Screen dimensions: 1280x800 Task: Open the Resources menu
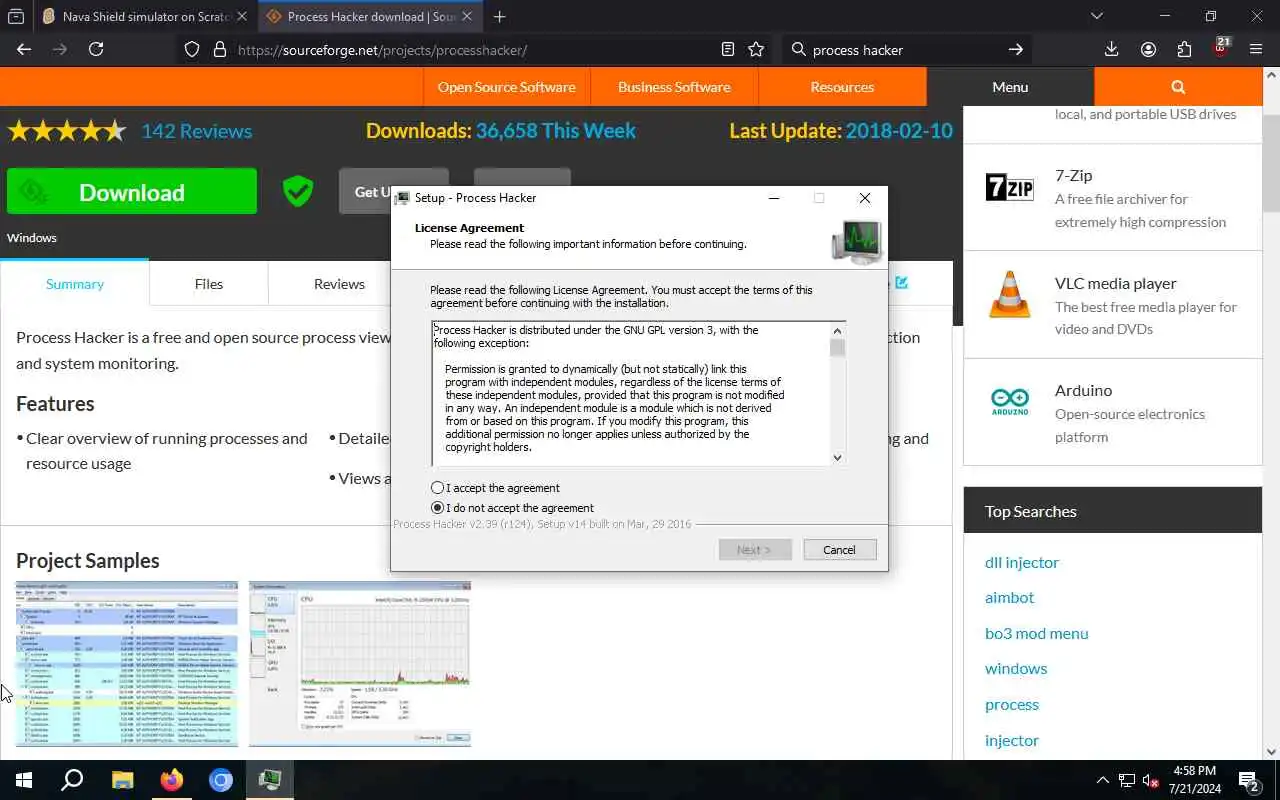pos(842,87)
